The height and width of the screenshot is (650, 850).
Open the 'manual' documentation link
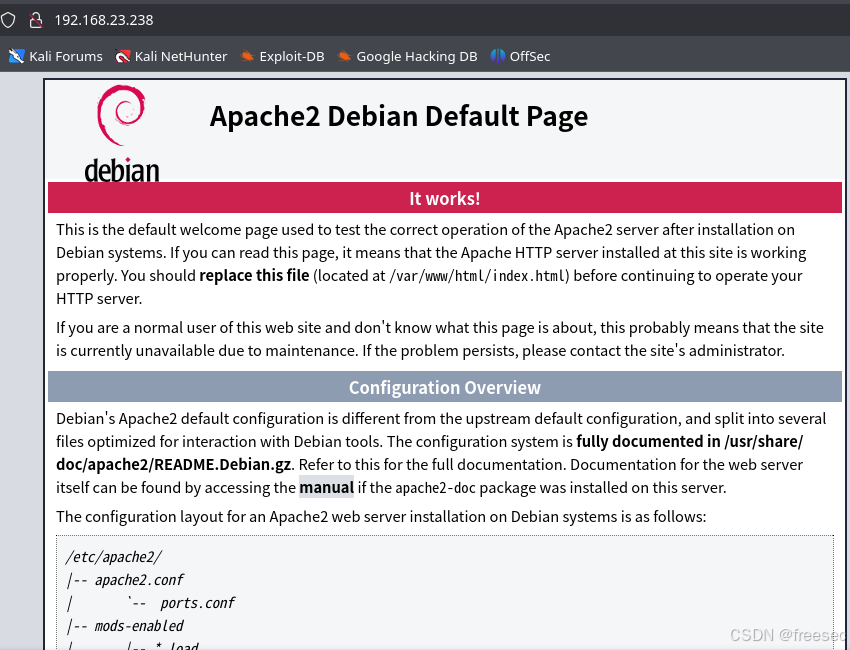[326, 487]
